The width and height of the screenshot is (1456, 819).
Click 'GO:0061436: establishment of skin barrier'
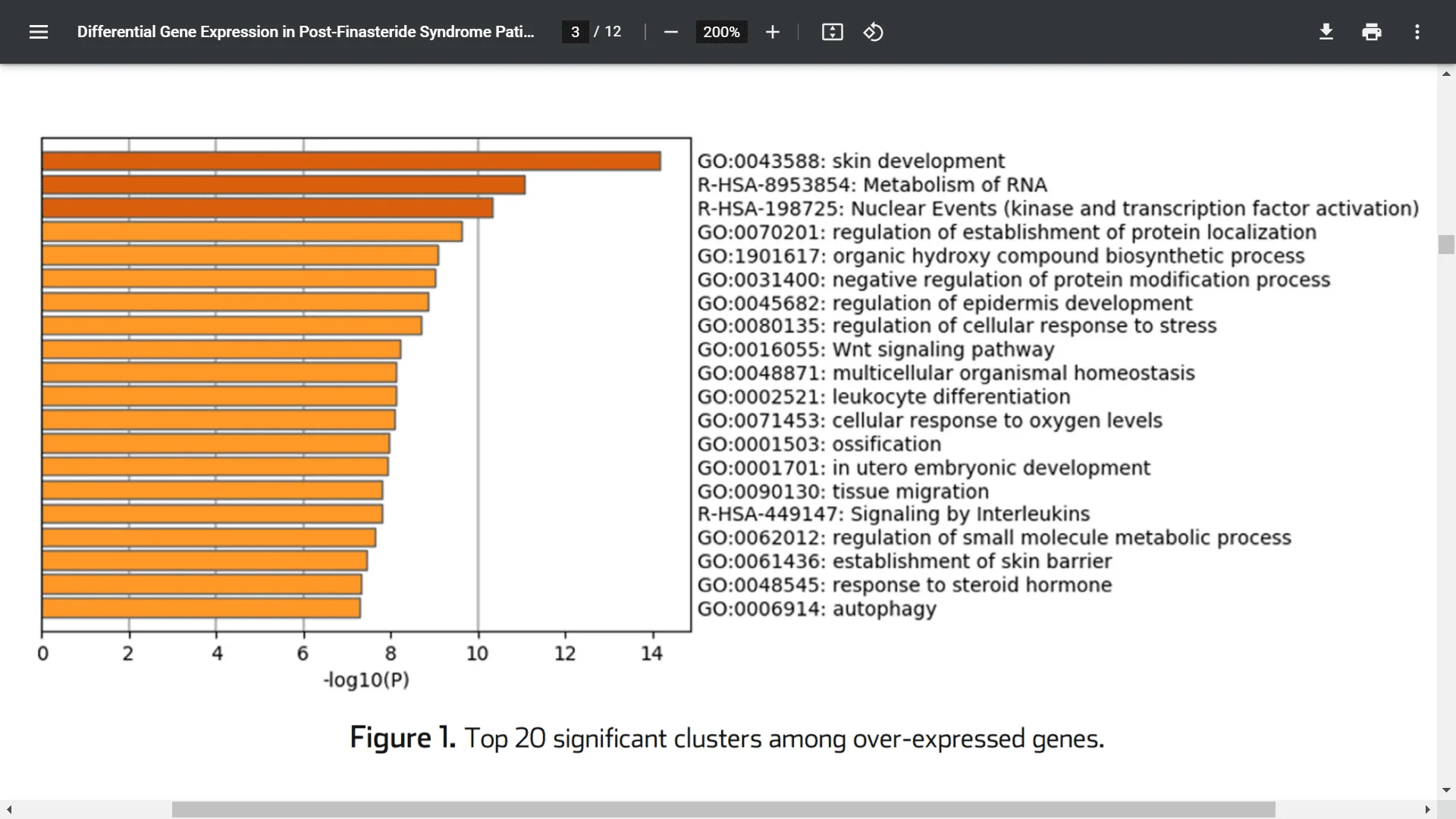coord(905,561)
